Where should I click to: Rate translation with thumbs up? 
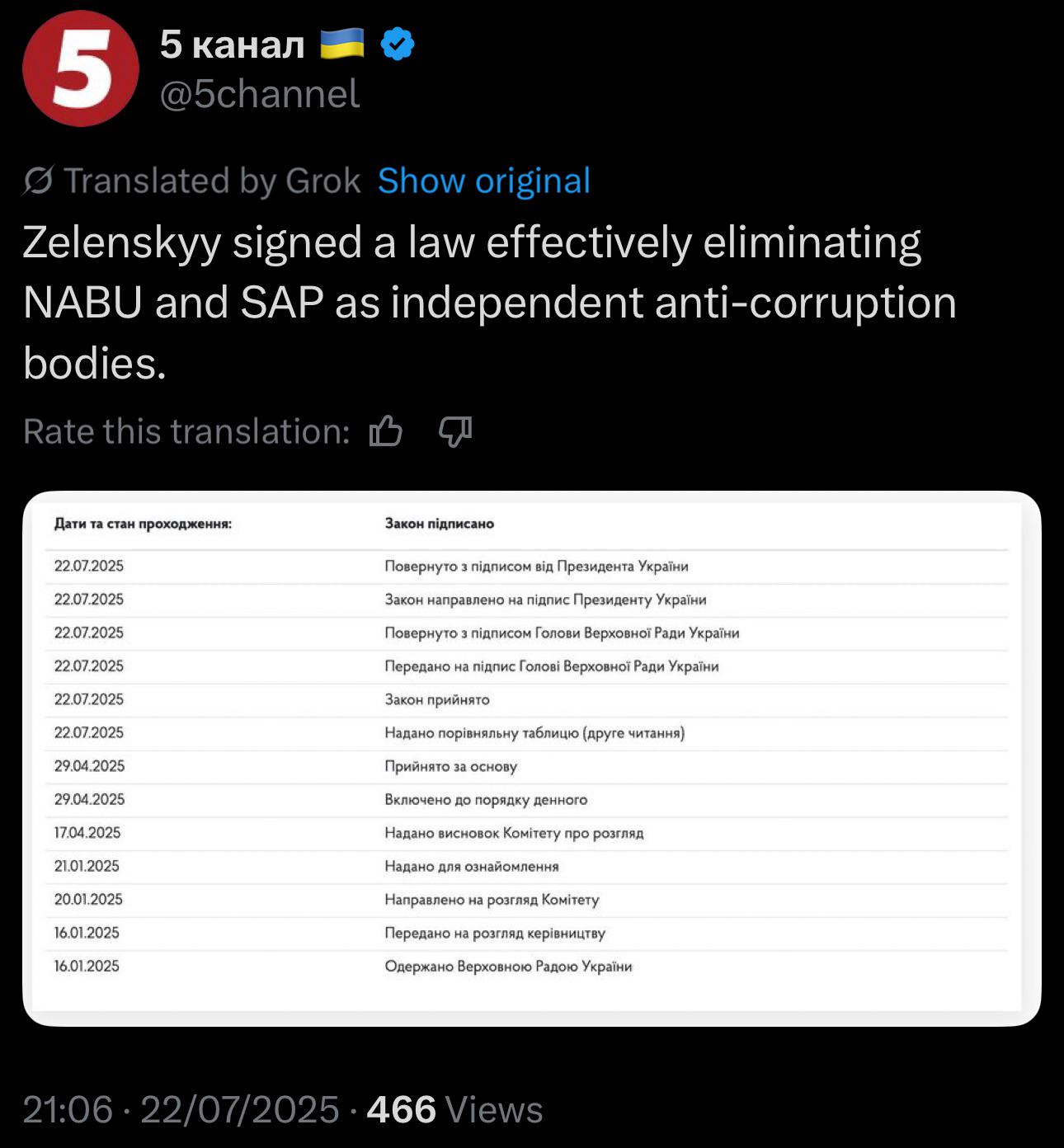[x=385, y=431]
